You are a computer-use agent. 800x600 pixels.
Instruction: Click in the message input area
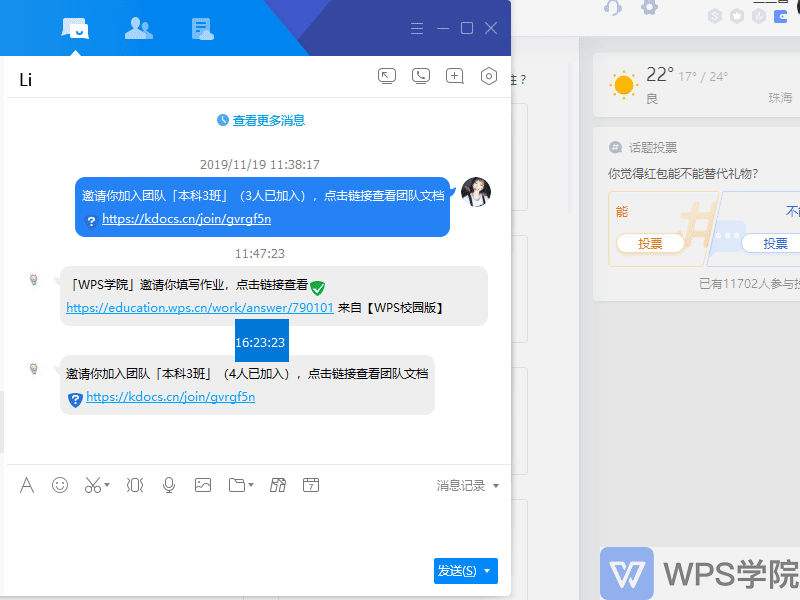pyautogui.click(x=258, y=528)
